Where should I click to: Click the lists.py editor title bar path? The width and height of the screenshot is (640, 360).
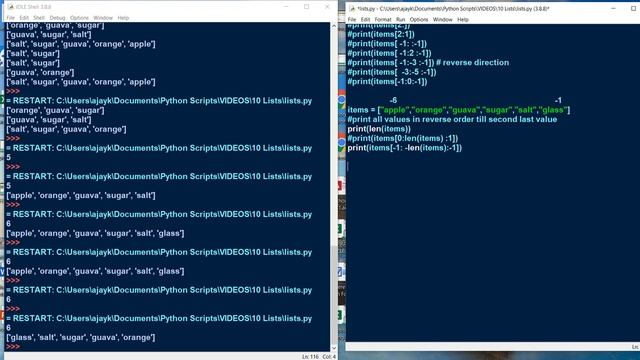[453, 9]
